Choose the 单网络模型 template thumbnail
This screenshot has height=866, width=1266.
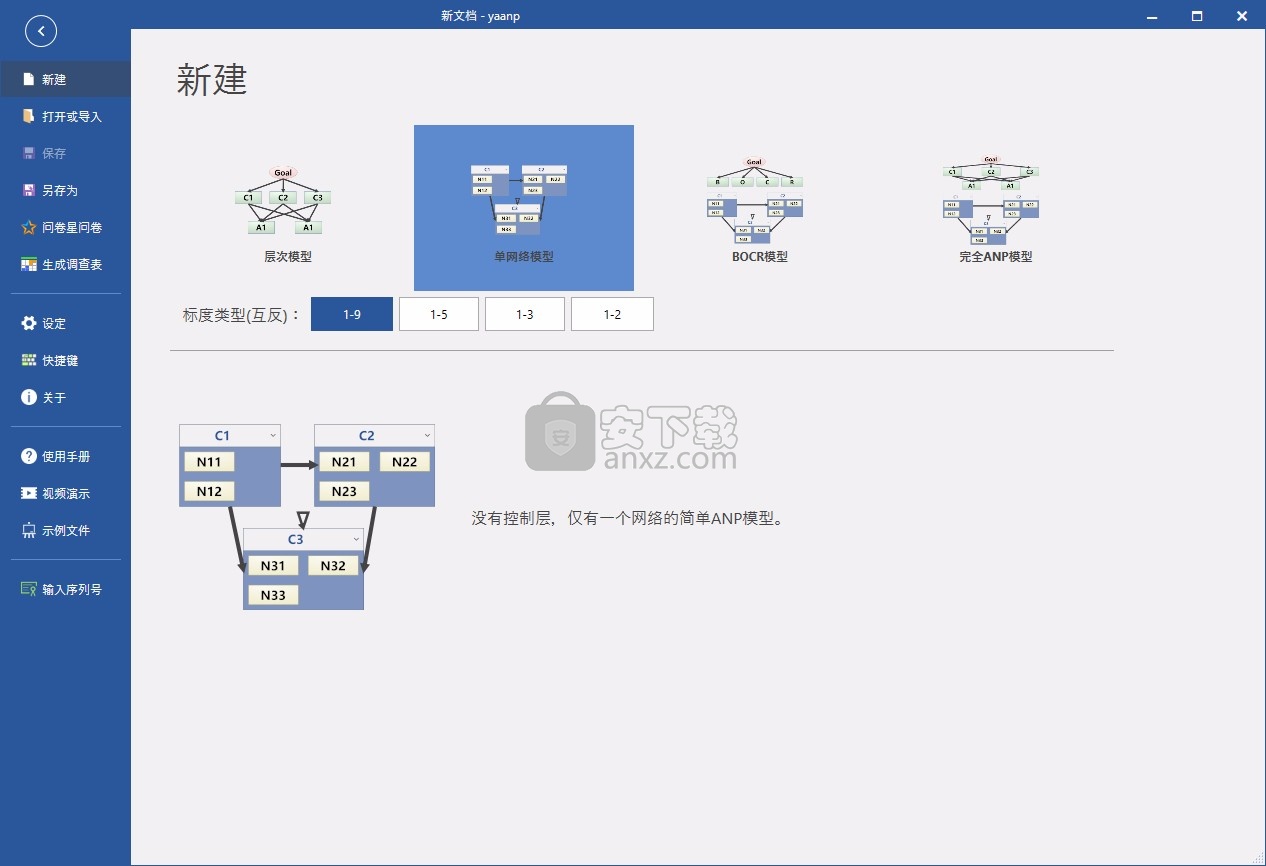(524, 208)
